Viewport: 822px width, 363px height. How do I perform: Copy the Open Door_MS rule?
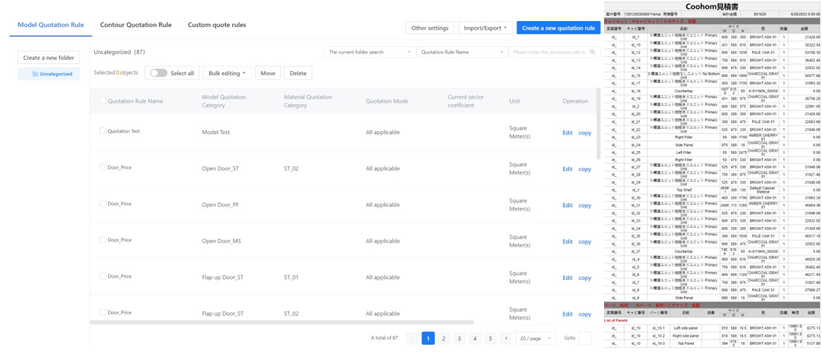coord(585,242)
